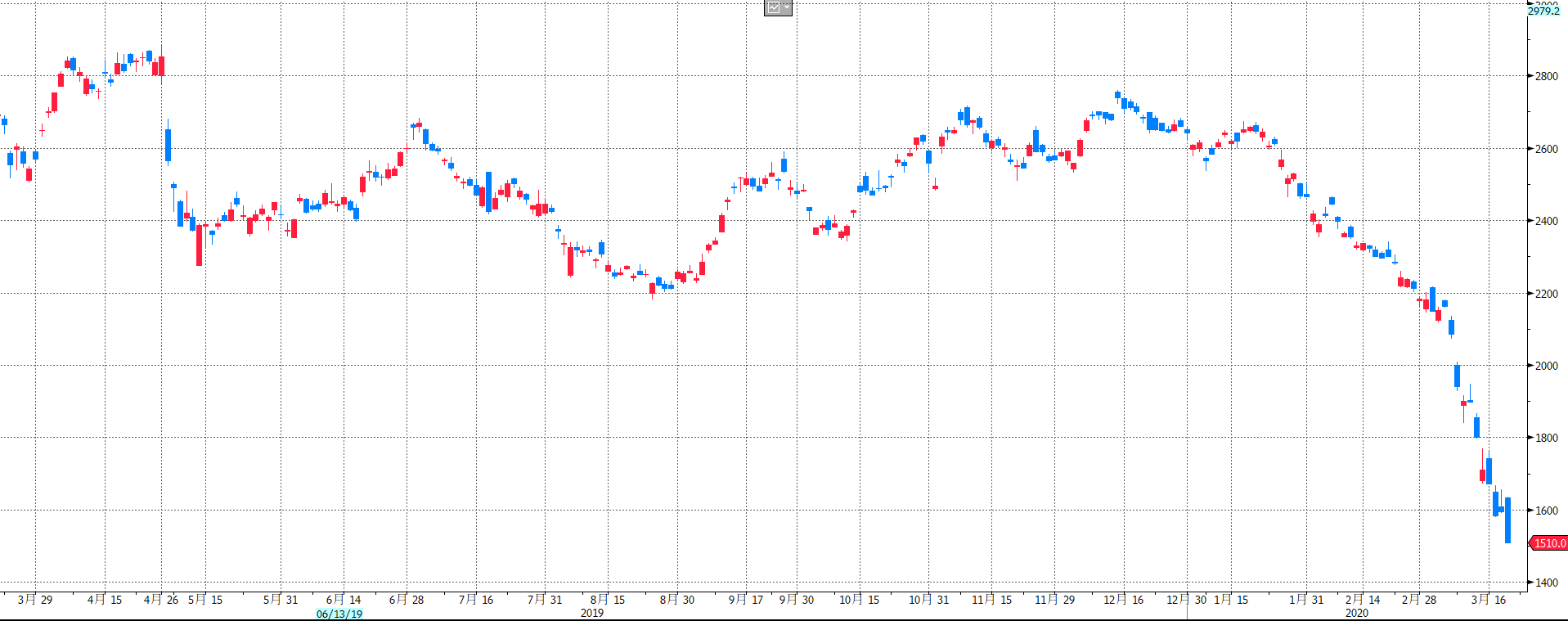Click the red 1510.0 last price tag
1568x621 pixels.
1548,543
